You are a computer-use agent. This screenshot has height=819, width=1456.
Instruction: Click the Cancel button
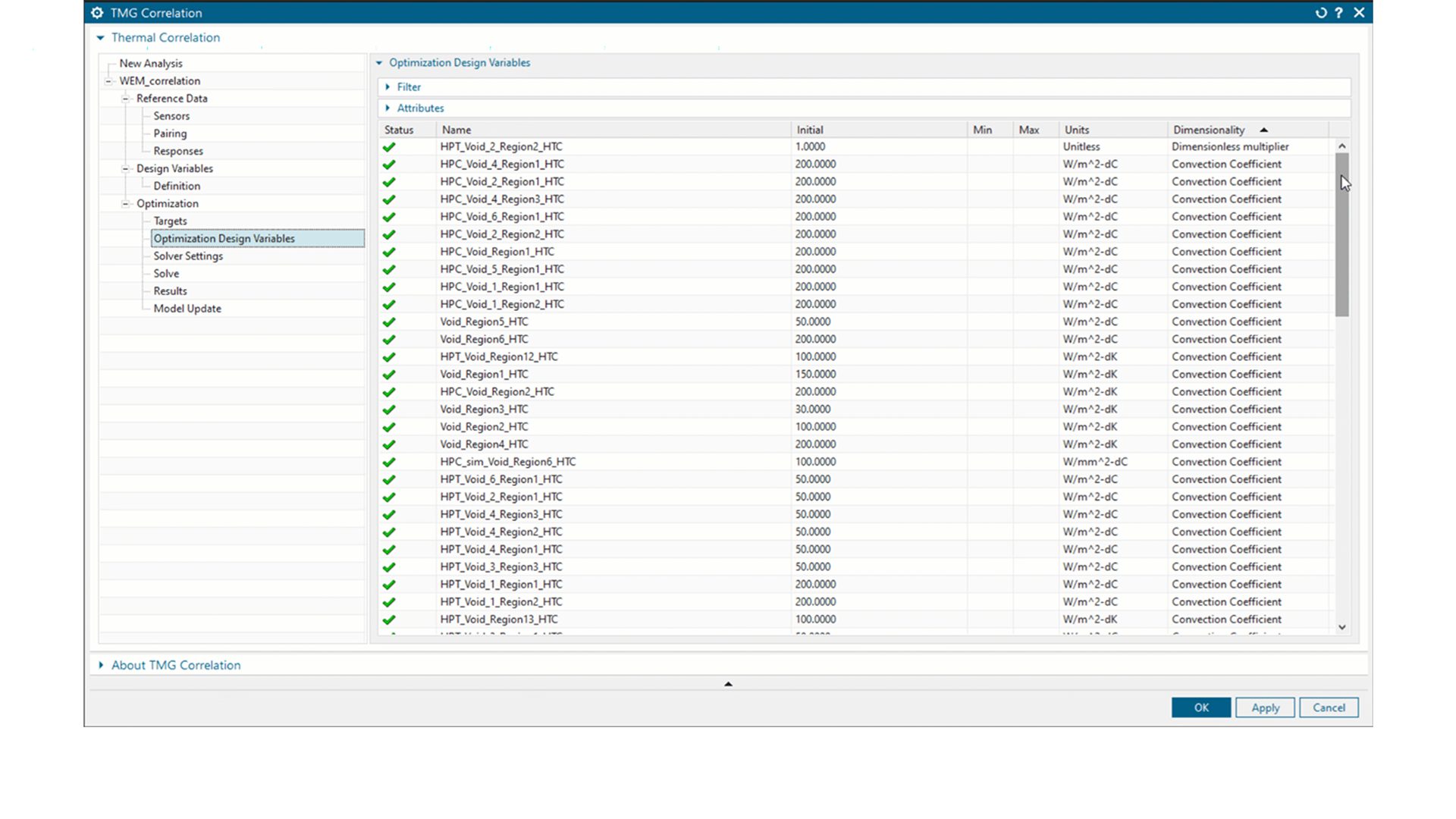point(1329,708)
